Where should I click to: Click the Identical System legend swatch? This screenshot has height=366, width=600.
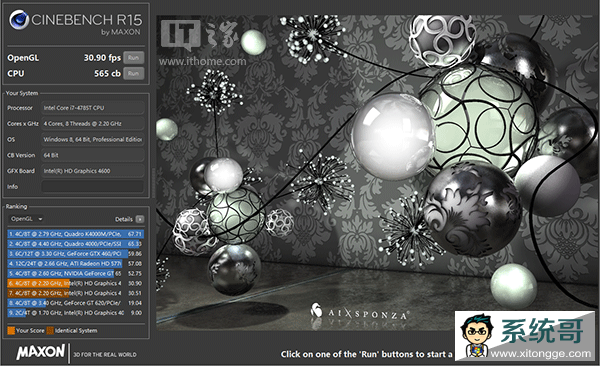(50, 330)
